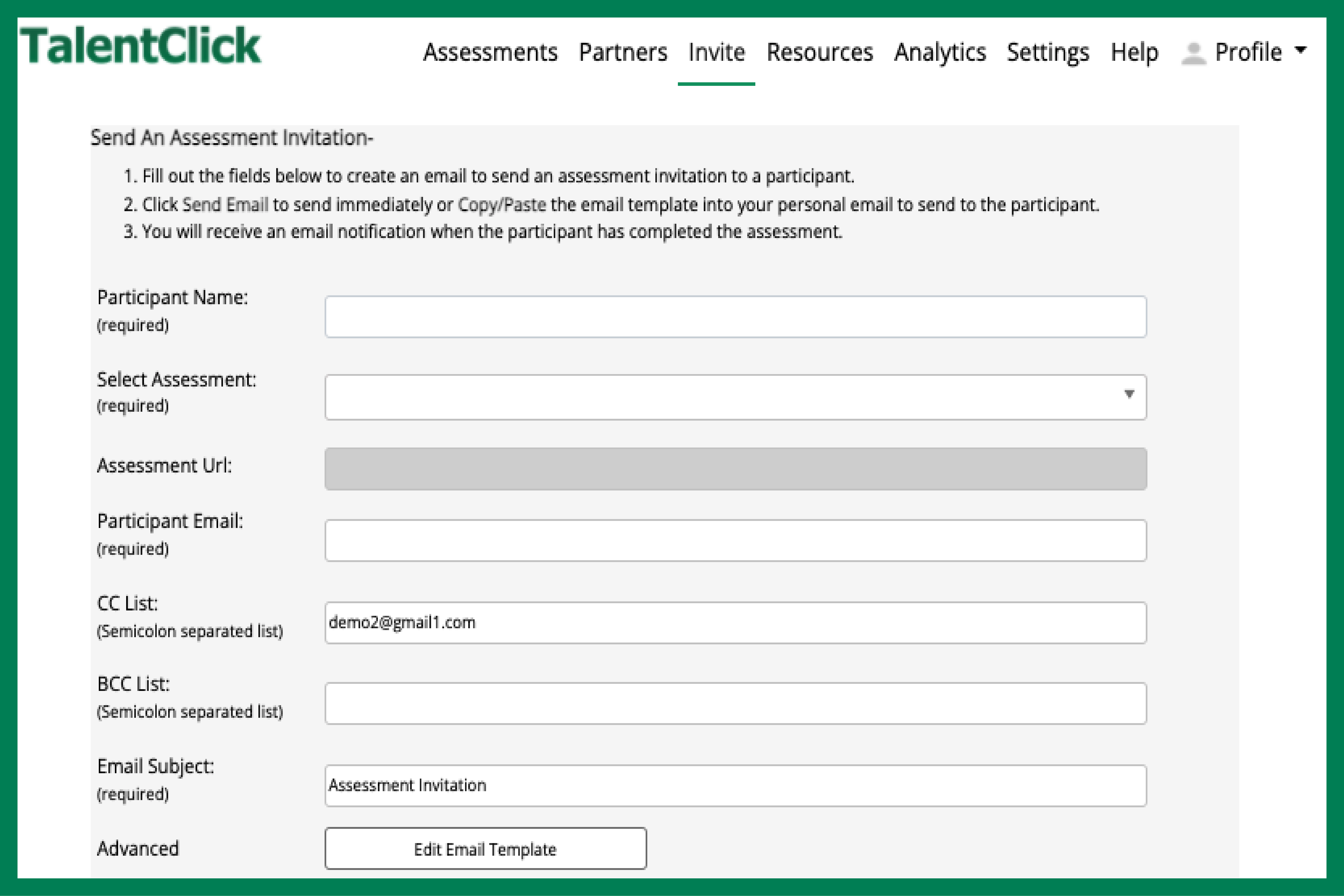Click the empty BCC List field
The width and height of the screenshot is (1344, 896).
point(736,703)
